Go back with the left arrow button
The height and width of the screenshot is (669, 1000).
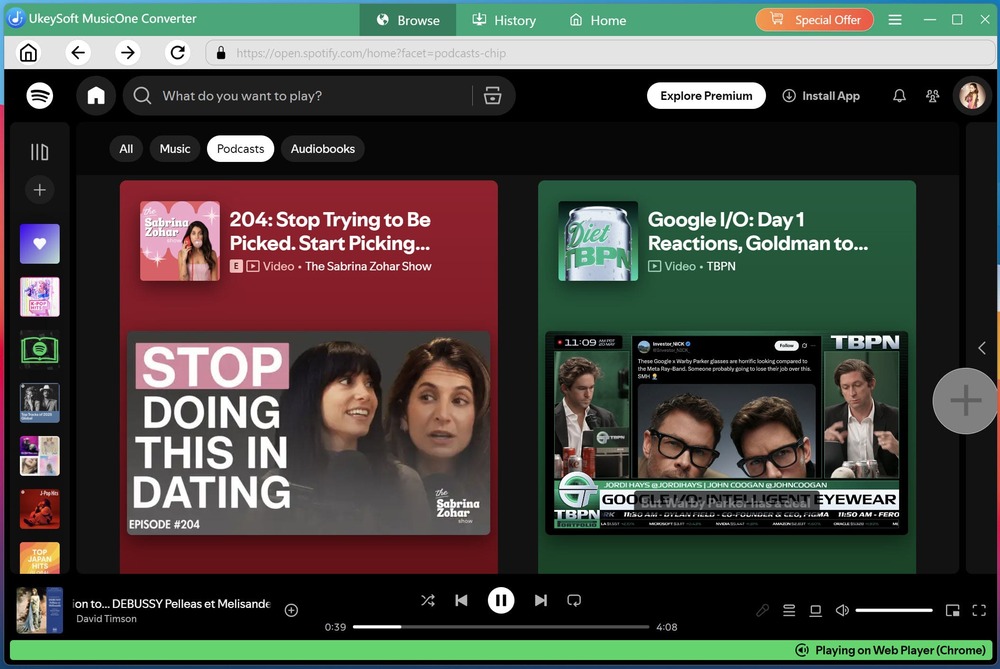point(78,52)
